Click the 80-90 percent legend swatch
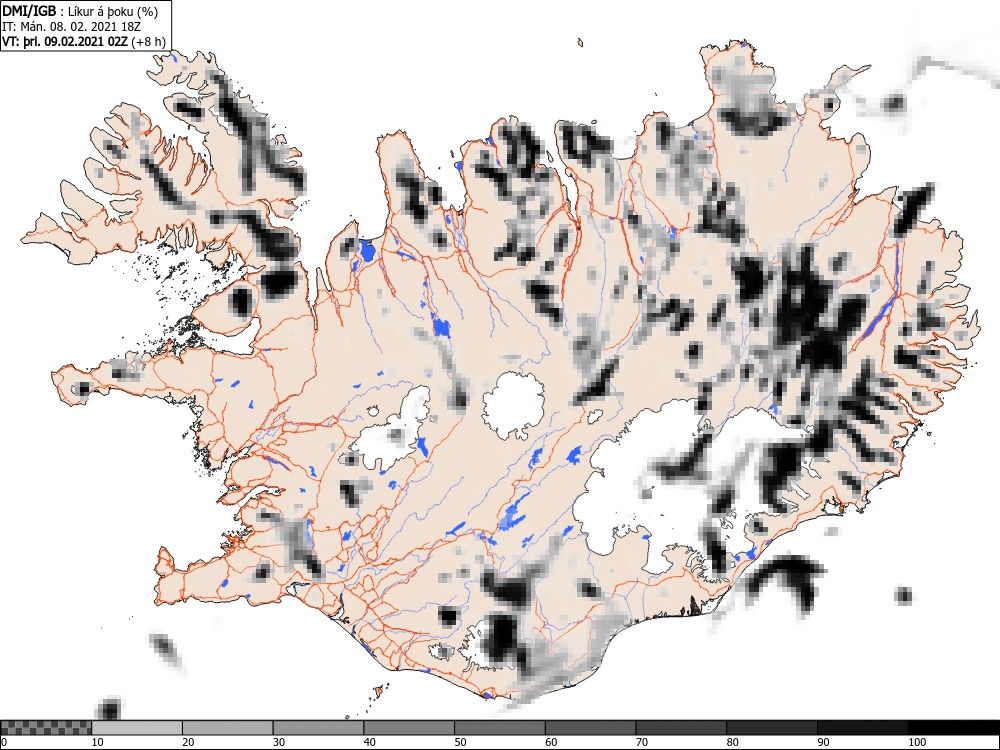The width and height of the screenshot is (1000, 750). pyautogui.click(x=771, y=728)
